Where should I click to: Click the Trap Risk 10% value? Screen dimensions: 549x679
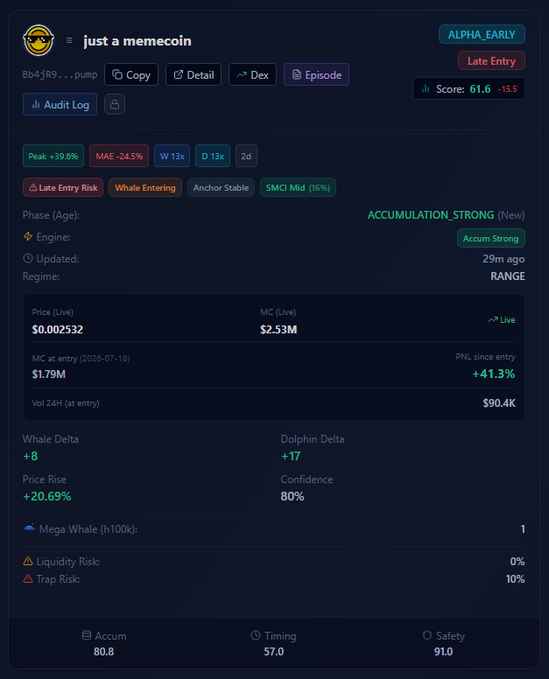(x=515, y=579)
